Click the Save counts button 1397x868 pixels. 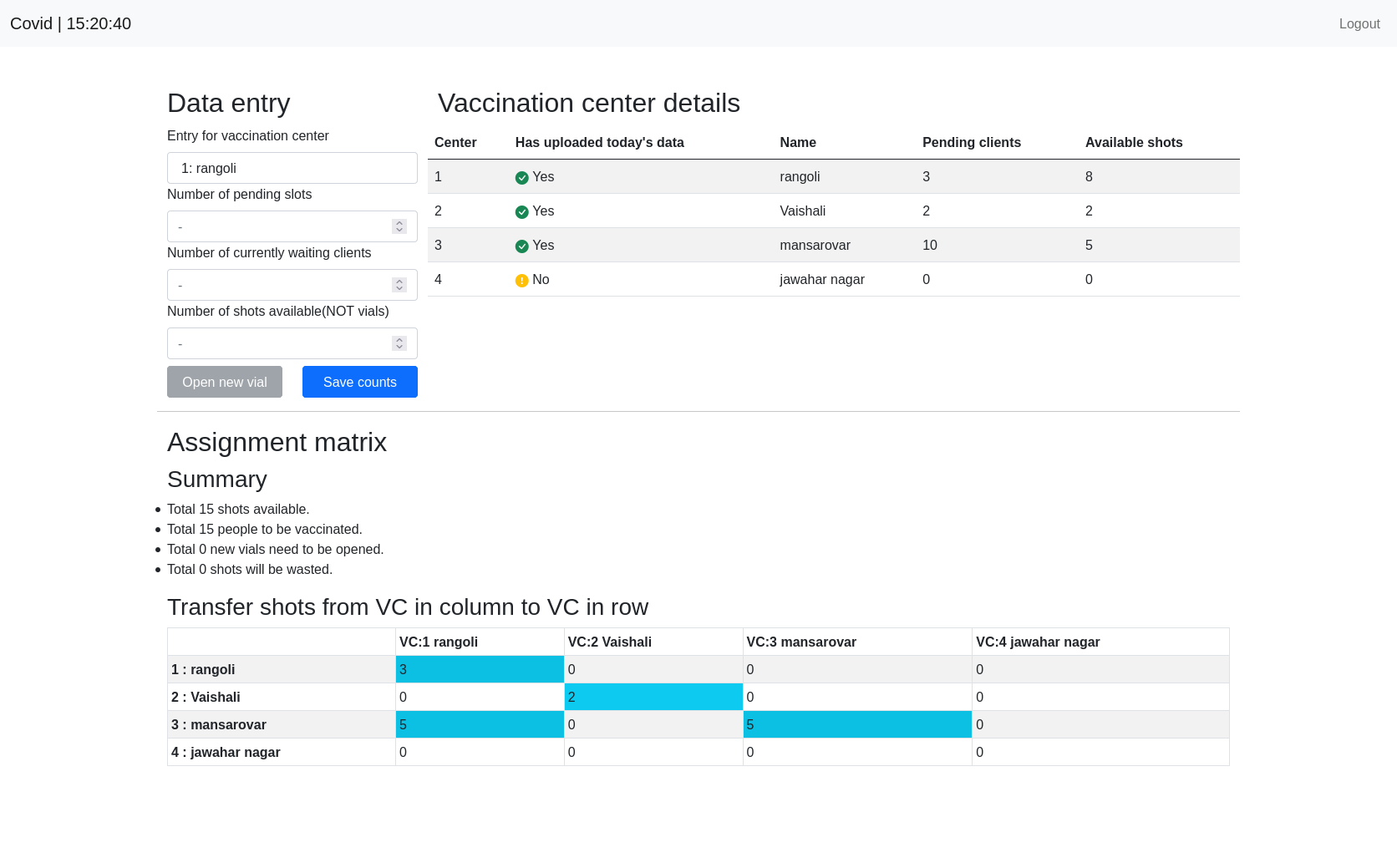pyautogui.click(x=360, y=382)
